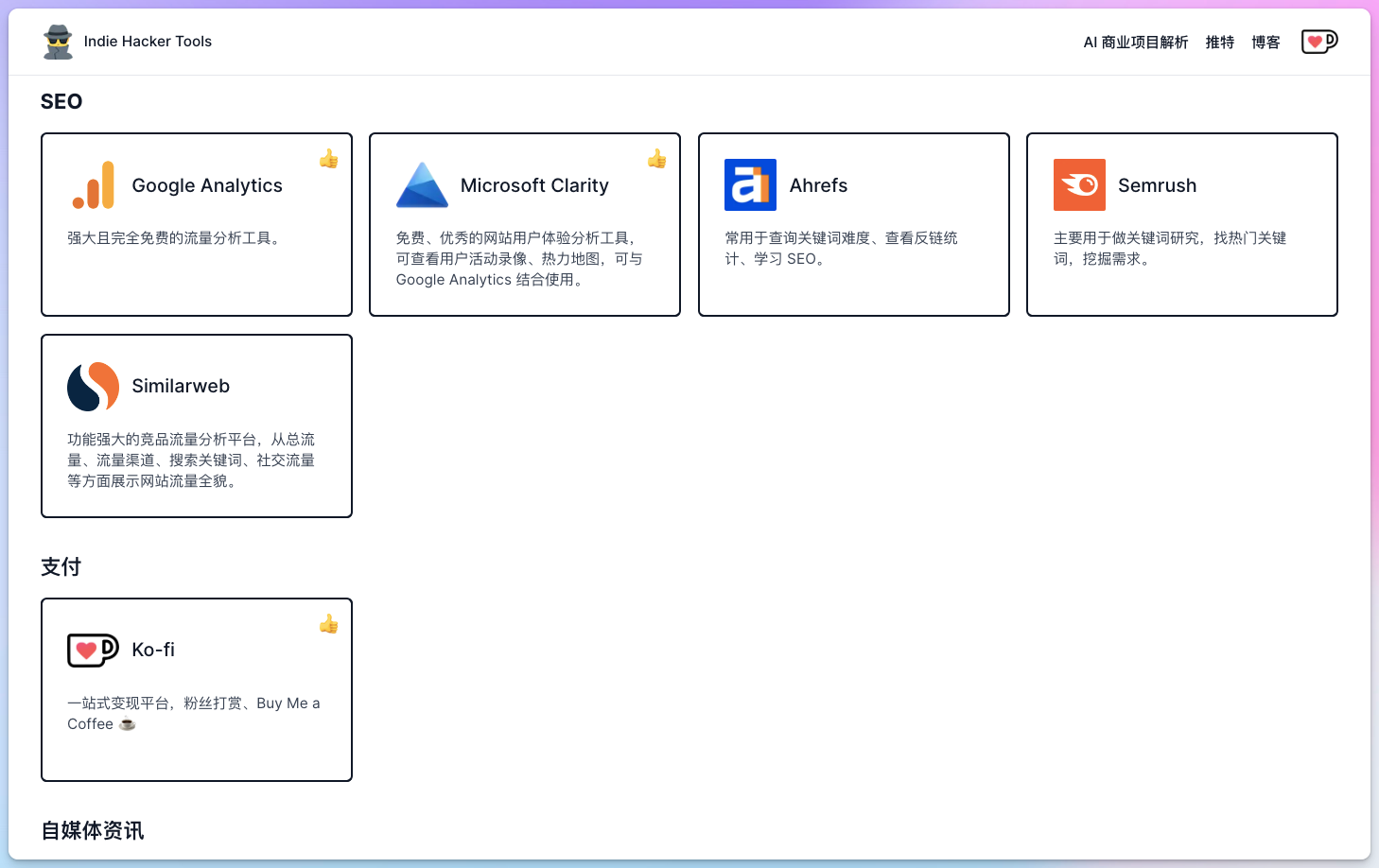The width and height of the screenshot is (1379, 868).
Task: Click Ahrefs description 常用于查询关键词难度
Action: (x=842, y=249)
